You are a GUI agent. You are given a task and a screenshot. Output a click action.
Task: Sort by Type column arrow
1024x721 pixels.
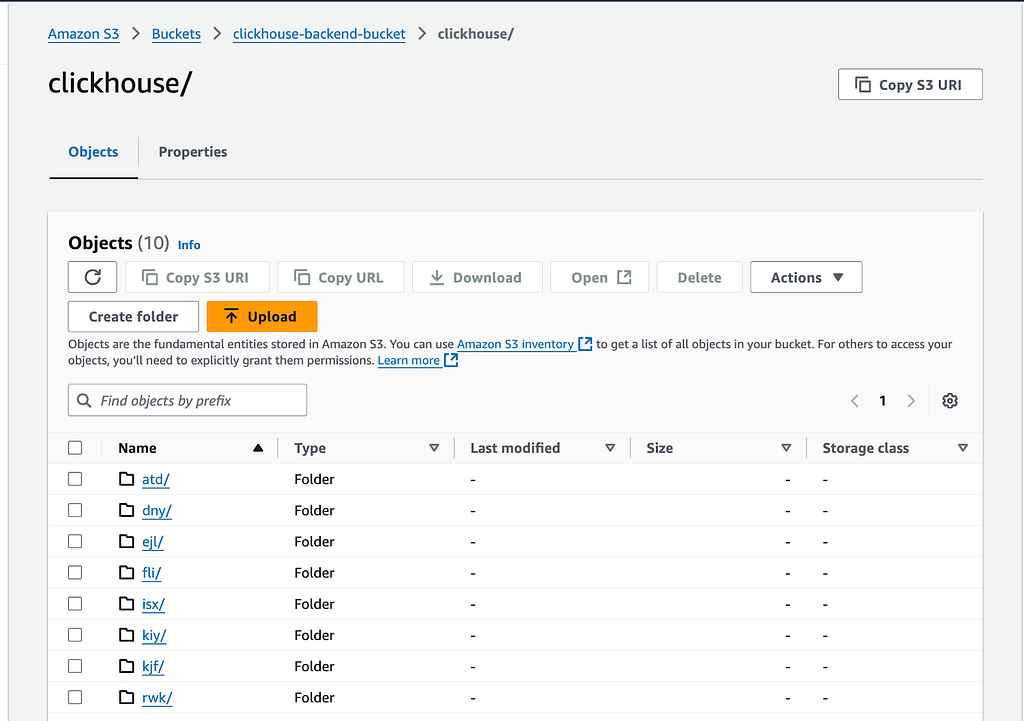[x=434, y=448]
